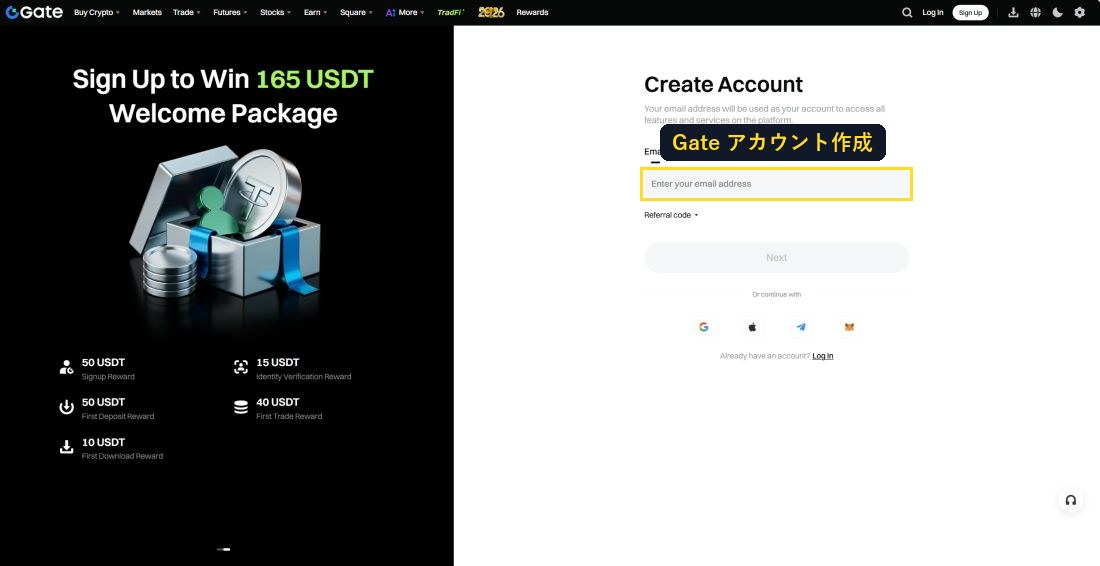Click the Next button
Image resolution: width=1100 pixels, height=566 pixels.
(777, 257)
